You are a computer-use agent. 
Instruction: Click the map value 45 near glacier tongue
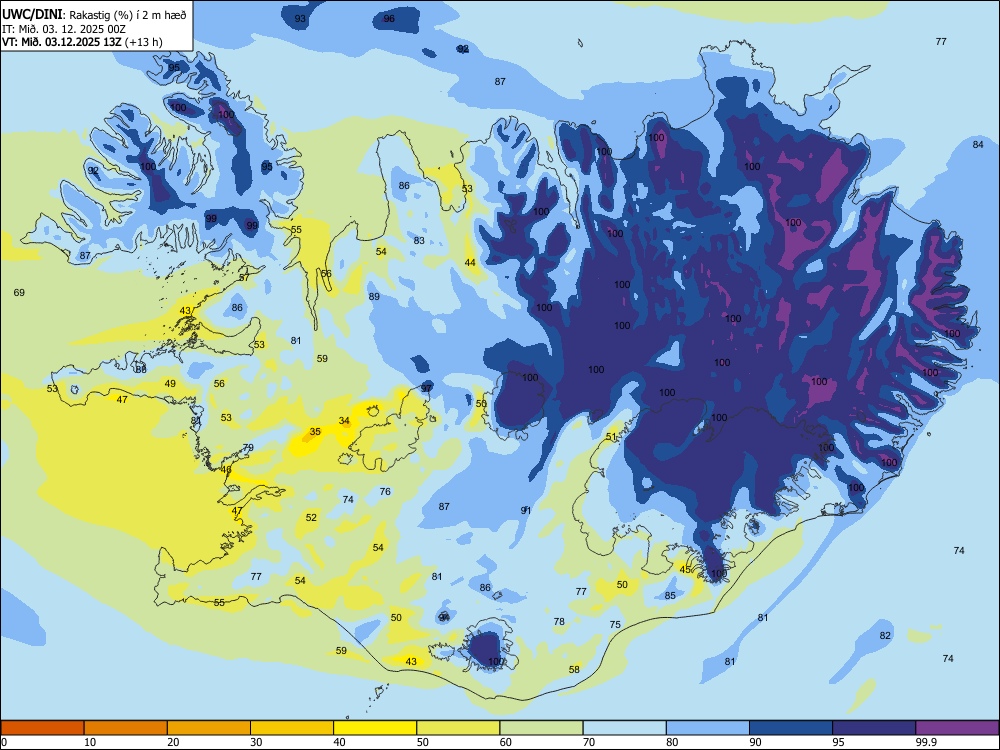(x=686, y=570)
